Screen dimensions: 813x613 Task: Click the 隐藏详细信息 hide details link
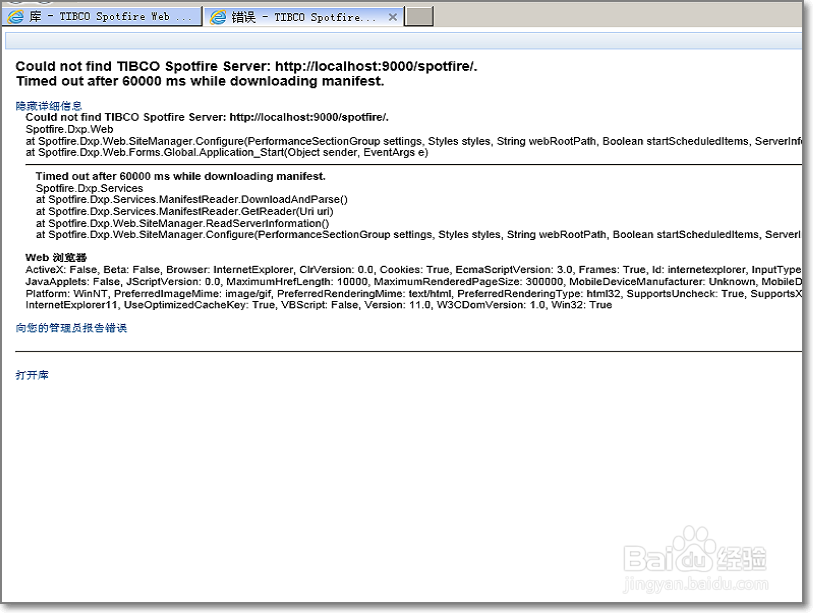[x=49, y=106]
